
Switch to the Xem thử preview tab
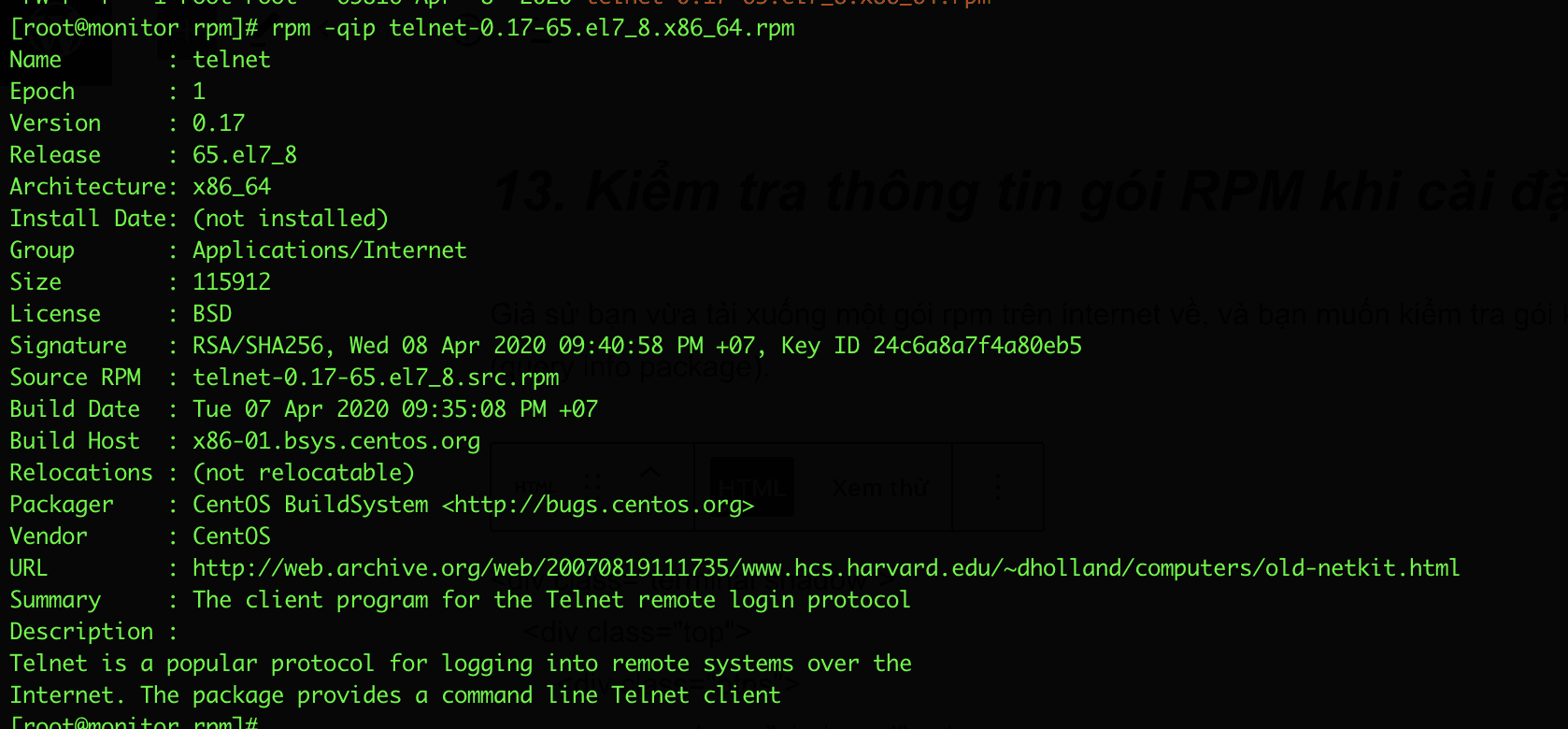coord(879,488)
